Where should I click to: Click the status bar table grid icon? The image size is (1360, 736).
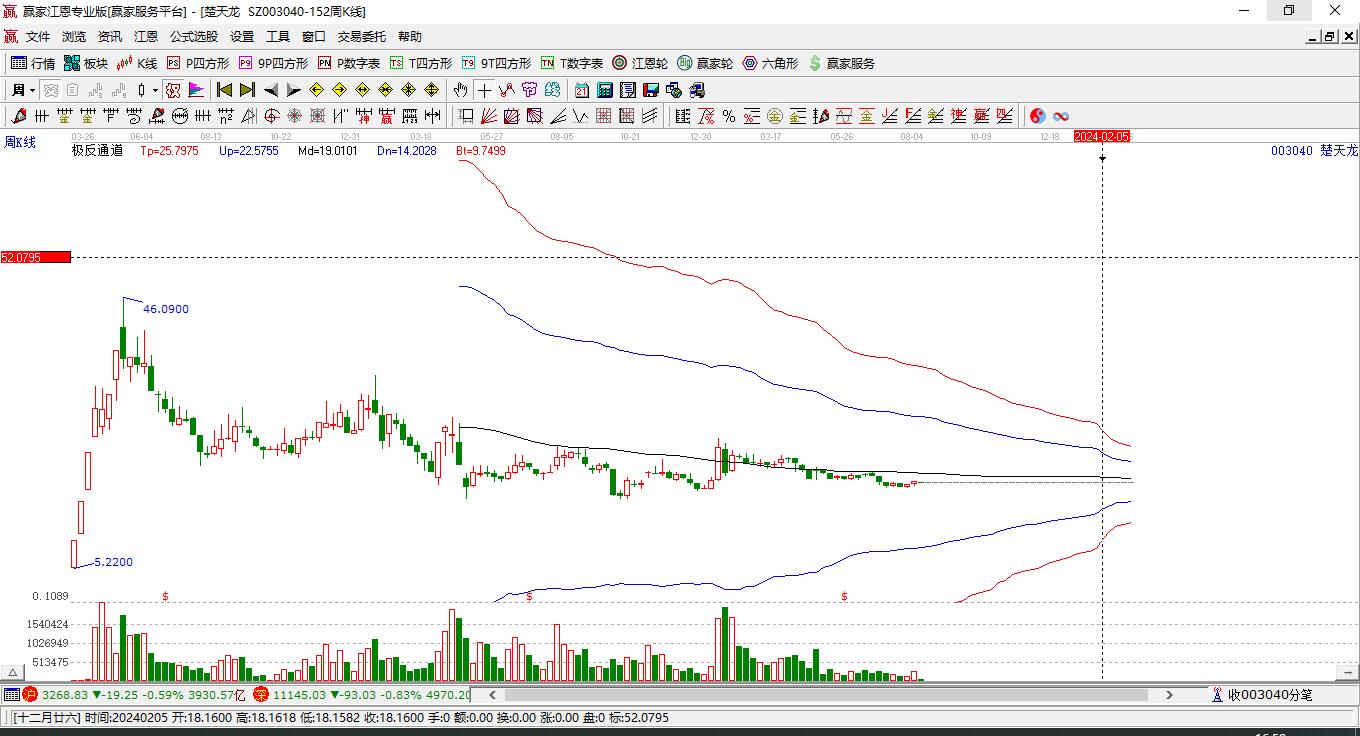11,694
